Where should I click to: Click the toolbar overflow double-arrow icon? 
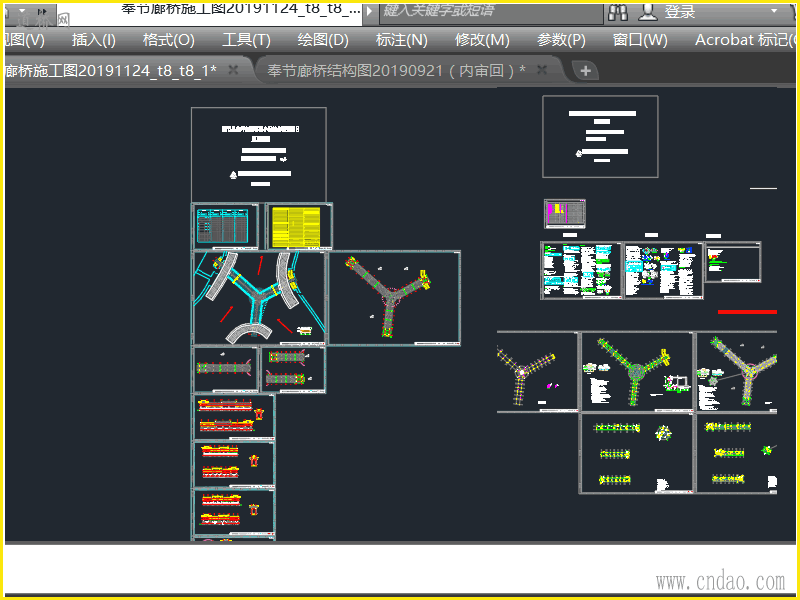(x=42, y=11)
